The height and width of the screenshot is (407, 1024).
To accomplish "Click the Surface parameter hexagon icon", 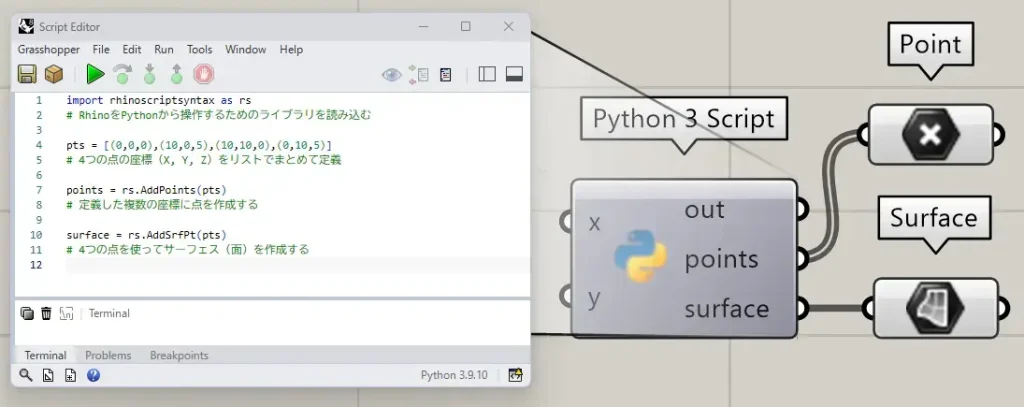I will point(932,307).
